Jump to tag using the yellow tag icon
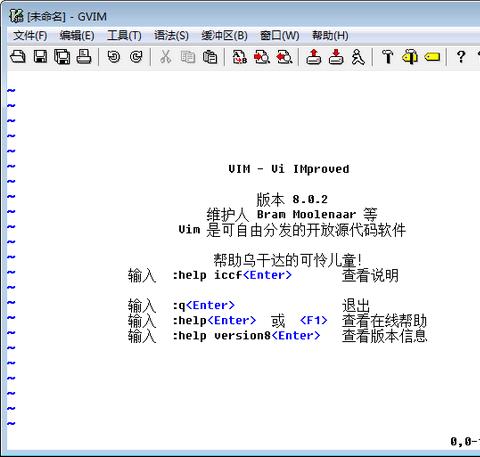This screenshot has height=457, width=480. coord(432,57)
